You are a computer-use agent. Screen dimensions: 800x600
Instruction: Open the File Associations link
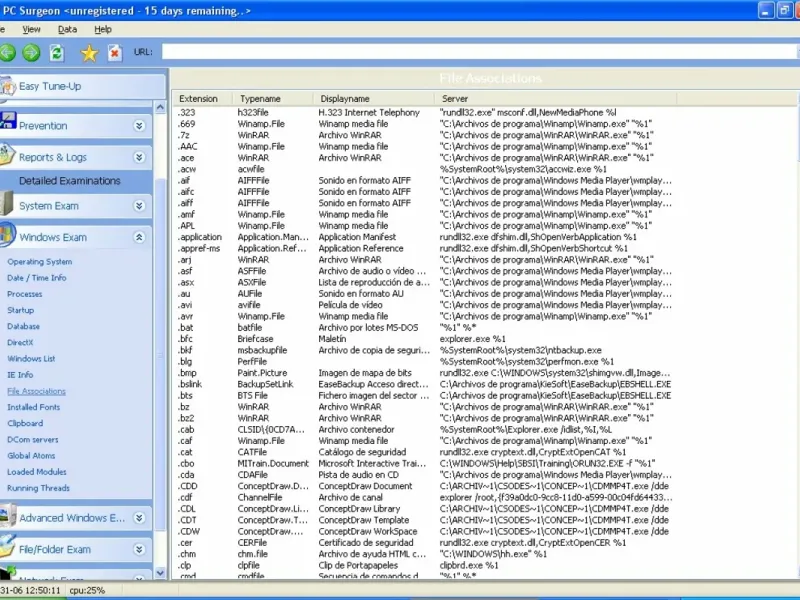tap(36, 391)
